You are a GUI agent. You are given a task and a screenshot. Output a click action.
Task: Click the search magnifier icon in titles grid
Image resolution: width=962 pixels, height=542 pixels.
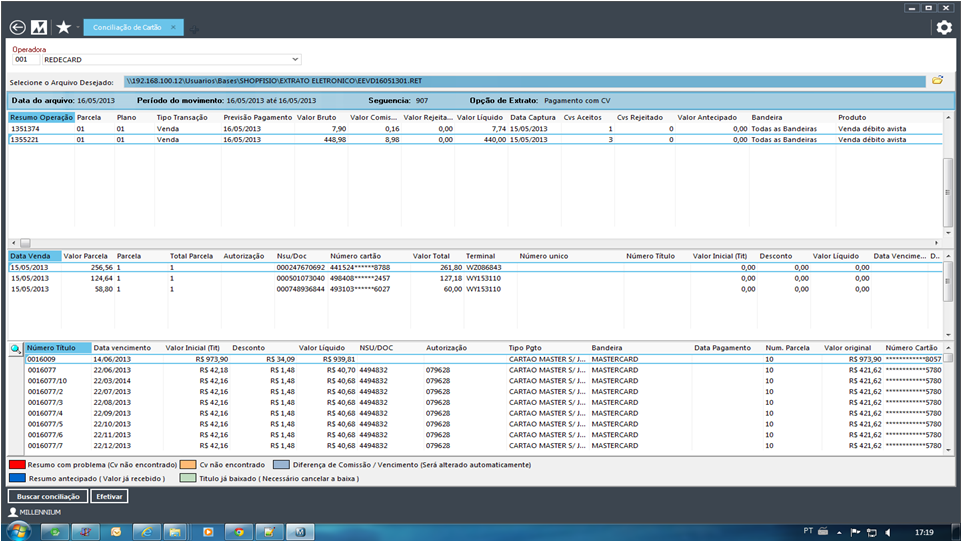tap(15, 349)
